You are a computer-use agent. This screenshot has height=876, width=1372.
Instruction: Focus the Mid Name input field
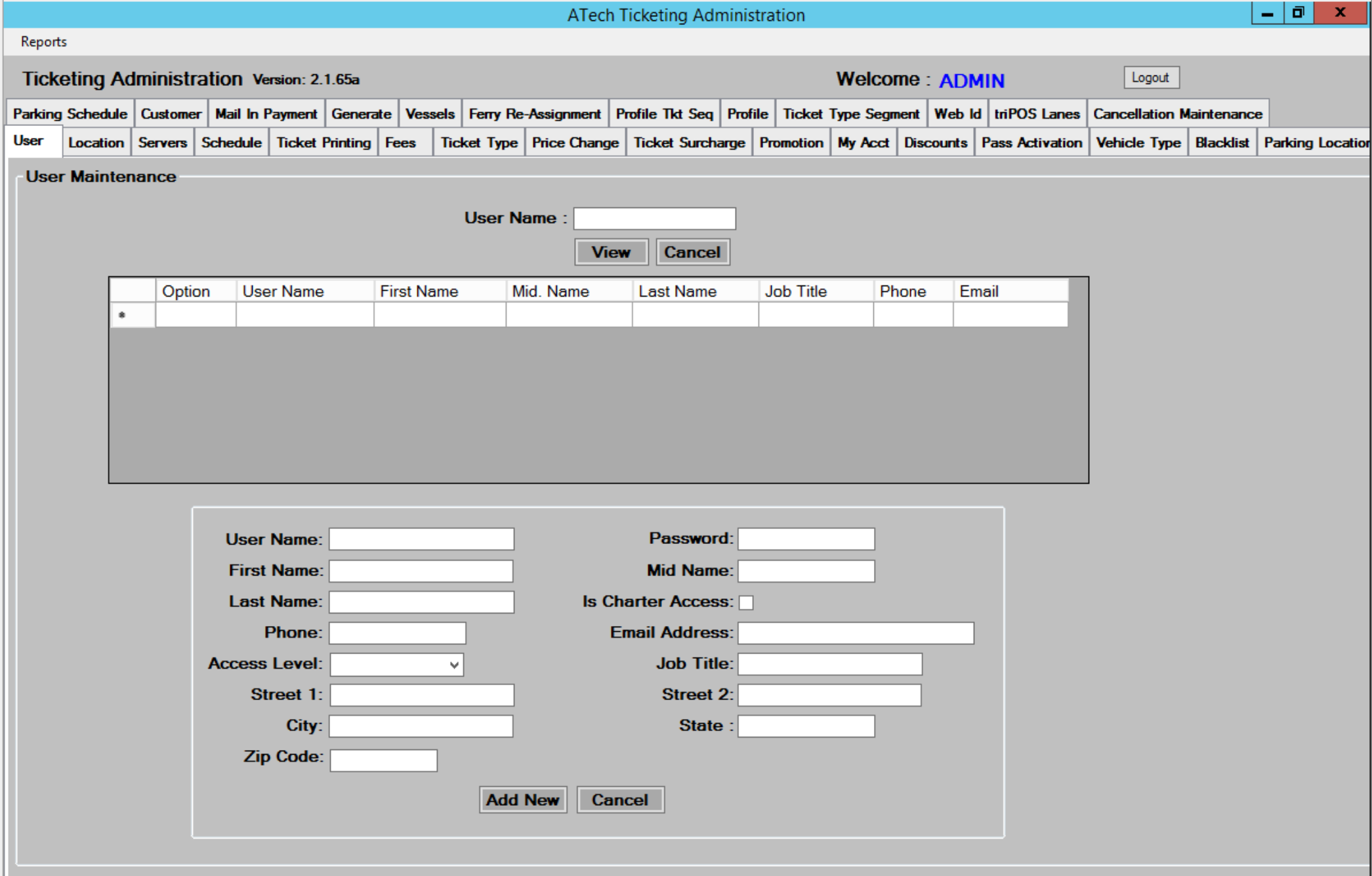click(806, 570)
